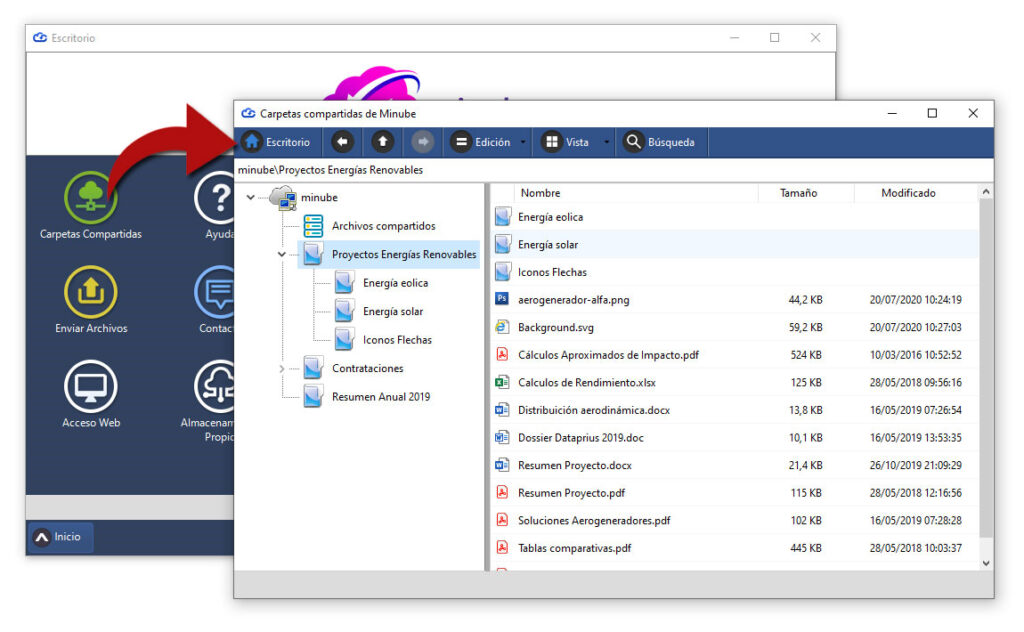Select aerogenerador-alfa.png file
Viewport: 1024px width, 632px height.
click(x=735, y=300)
